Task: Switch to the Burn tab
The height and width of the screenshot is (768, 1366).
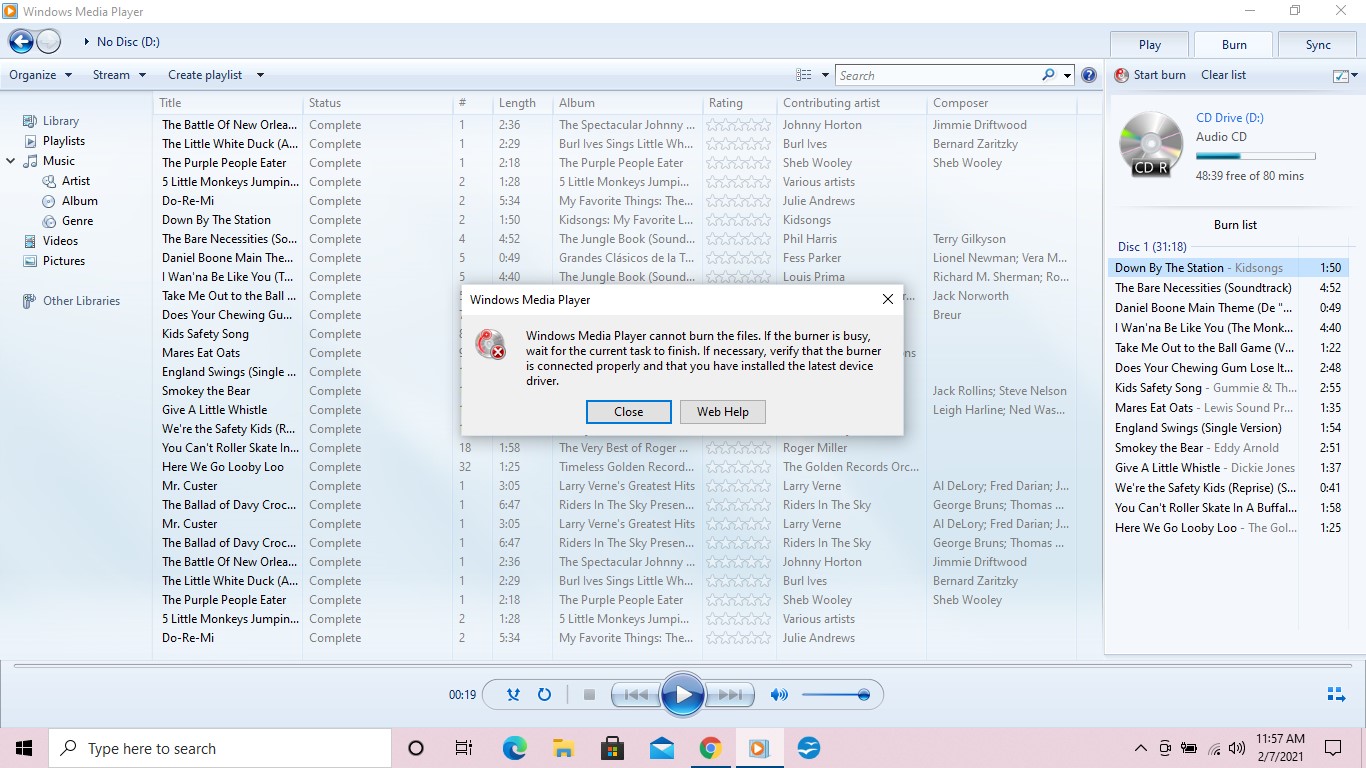Action: [1234, 44]
